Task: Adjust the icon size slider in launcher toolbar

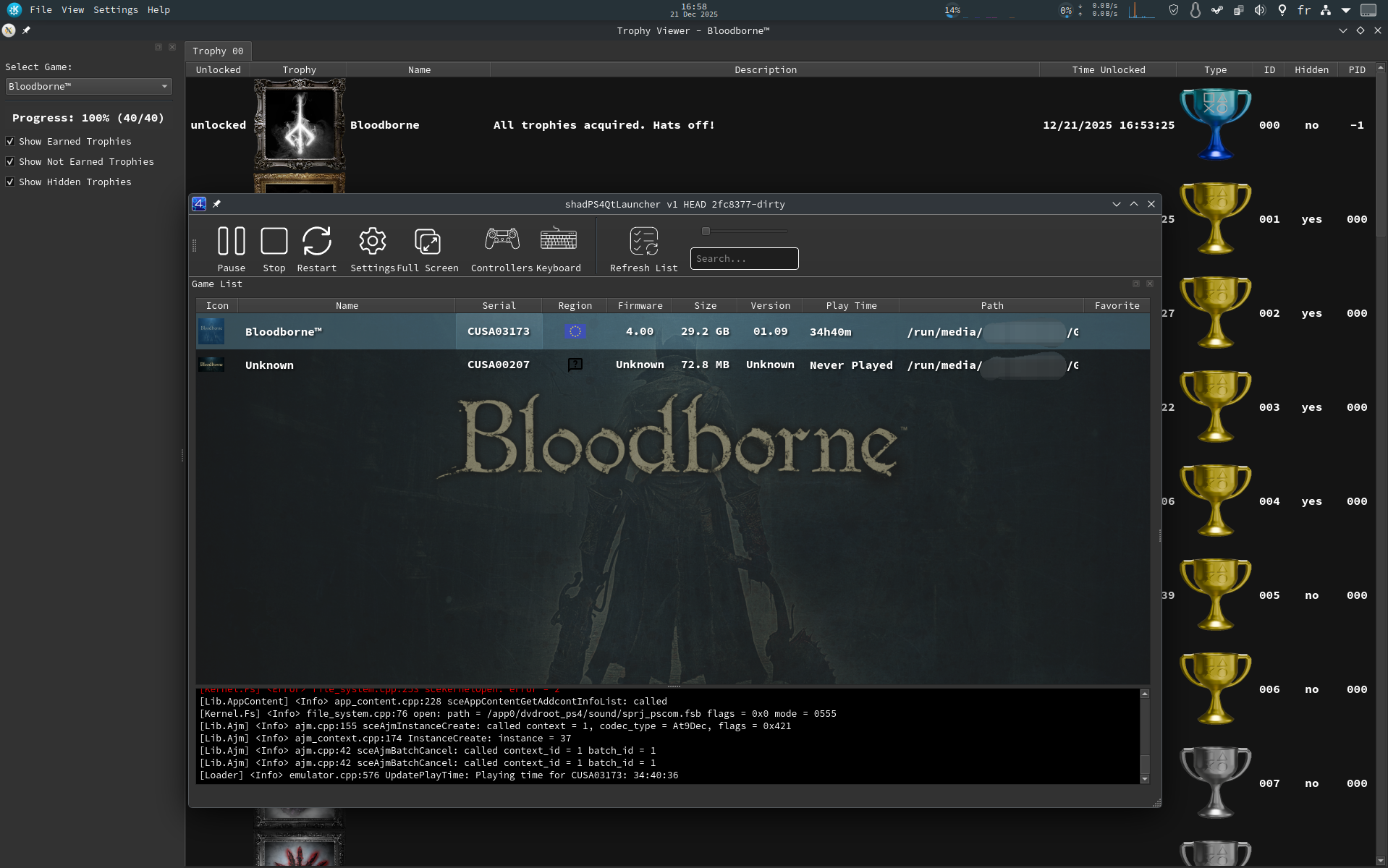Action: (x=745, y=231)
